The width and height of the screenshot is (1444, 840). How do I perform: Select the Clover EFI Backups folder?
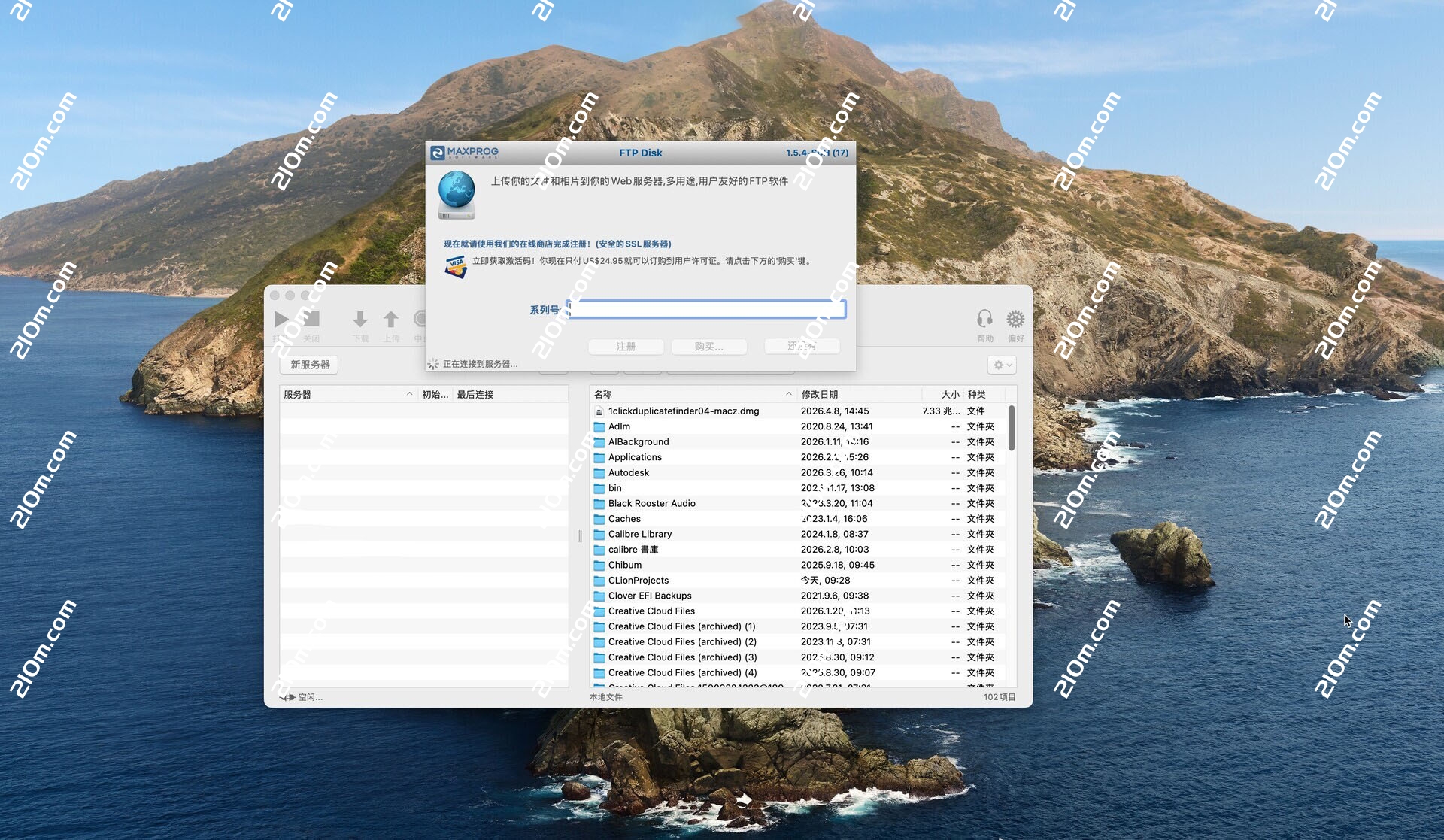click(799, 596)
